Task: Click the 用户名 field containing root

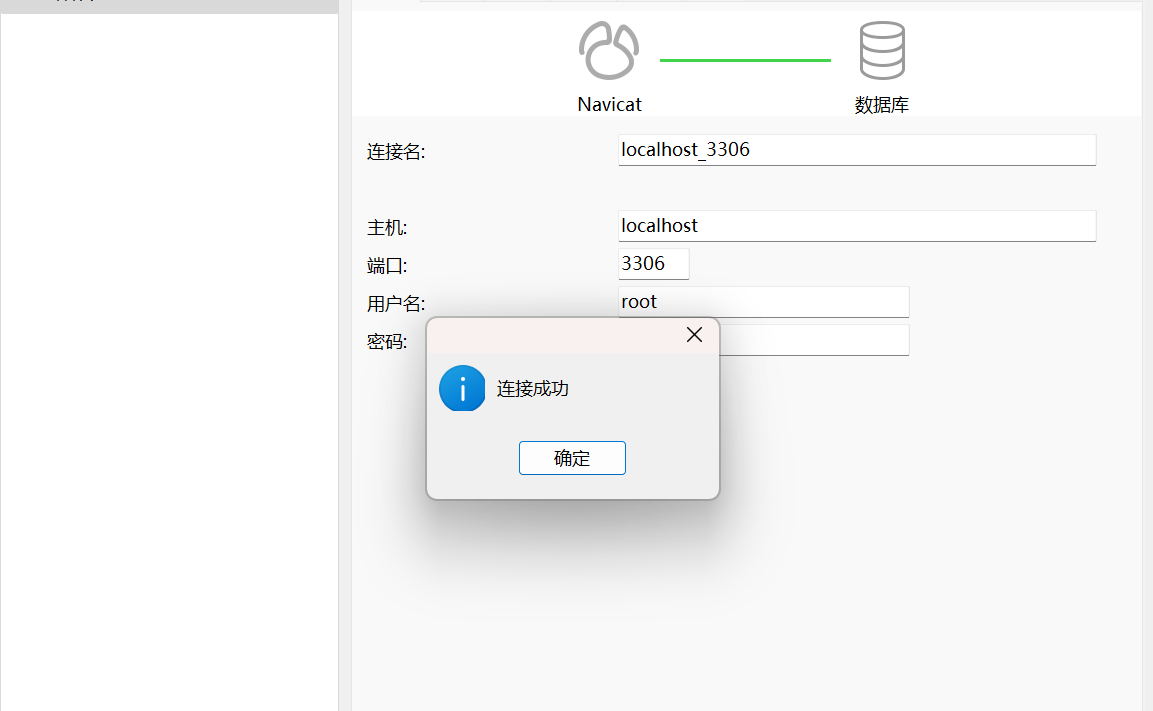Action: 763,301
